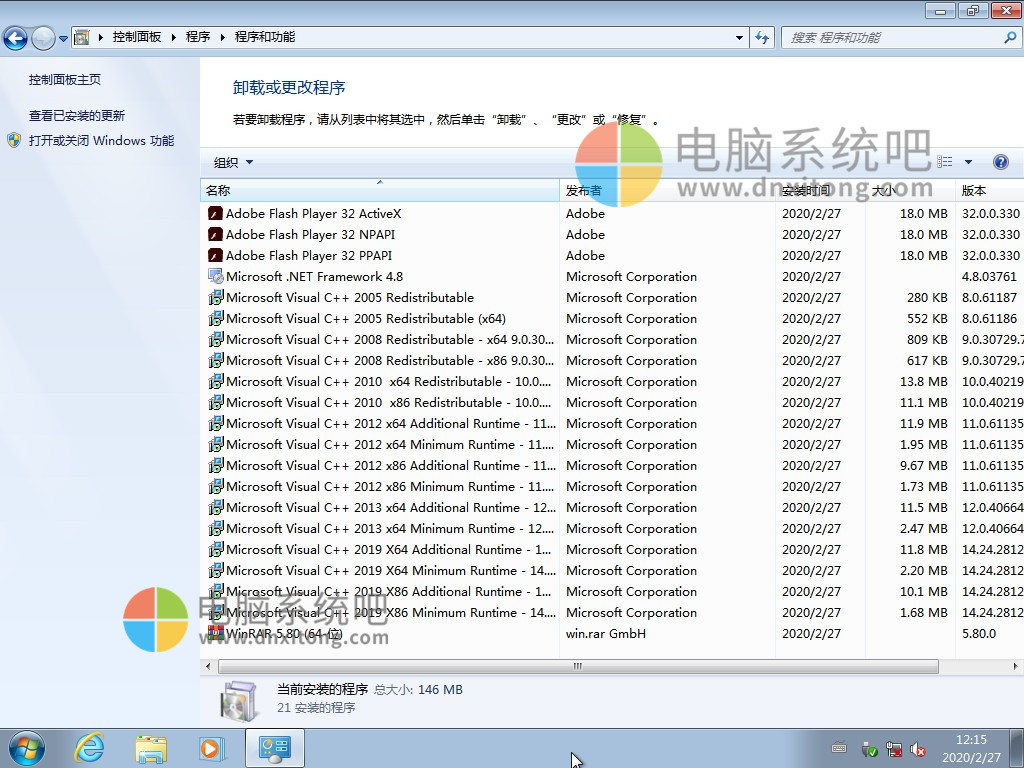The image size is (1024, 768).
Task: Select Visual C++ 2019 X64 Additional Runtime row
Action: click(x=612, y=550)
